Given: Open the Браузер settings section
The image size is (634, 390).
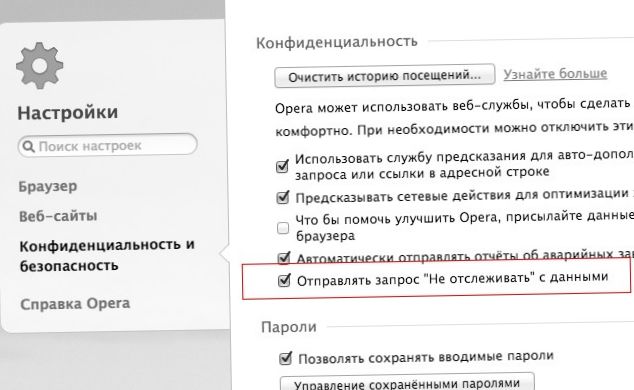Looking at the screenshot, I should tap(48, 187).
